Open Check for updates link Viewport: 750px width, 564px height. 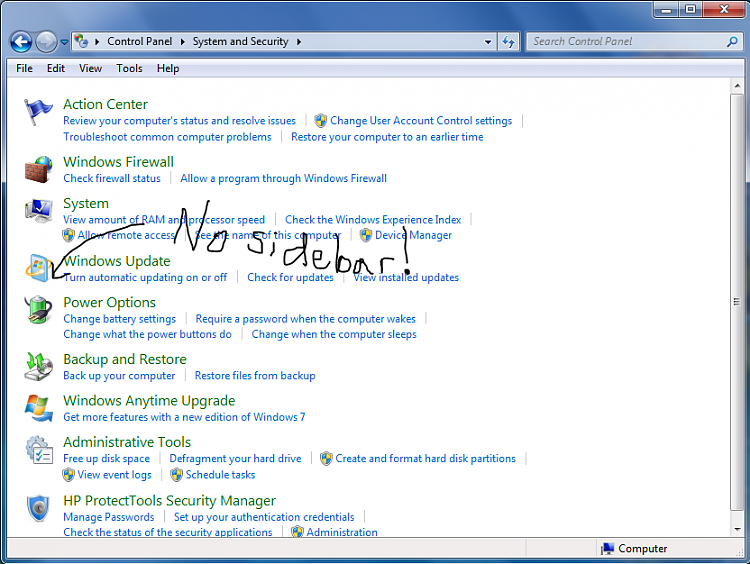tap(290, 277)
